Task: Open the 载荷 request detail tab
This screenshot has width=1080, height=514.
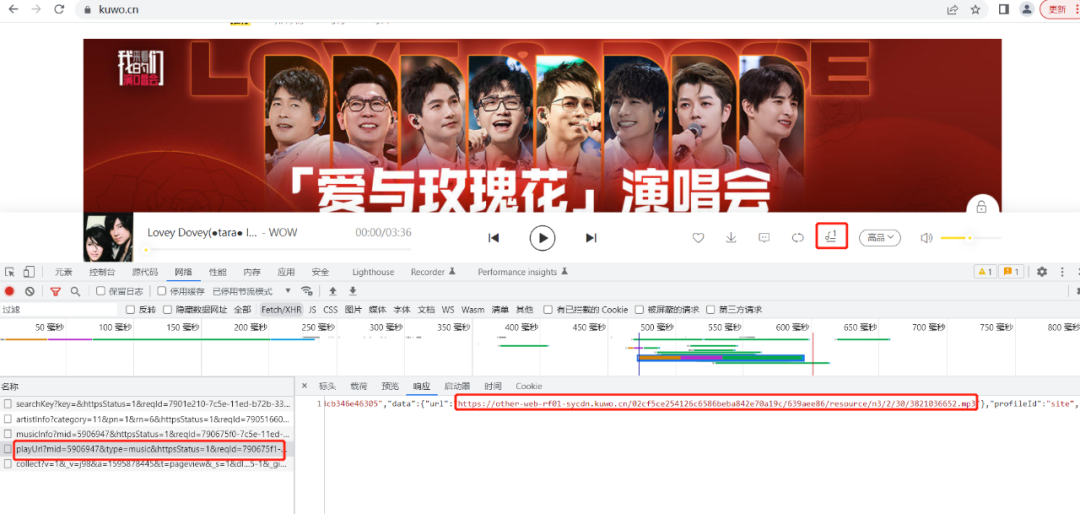Action: pyautogui.click(x=359, y=386)
